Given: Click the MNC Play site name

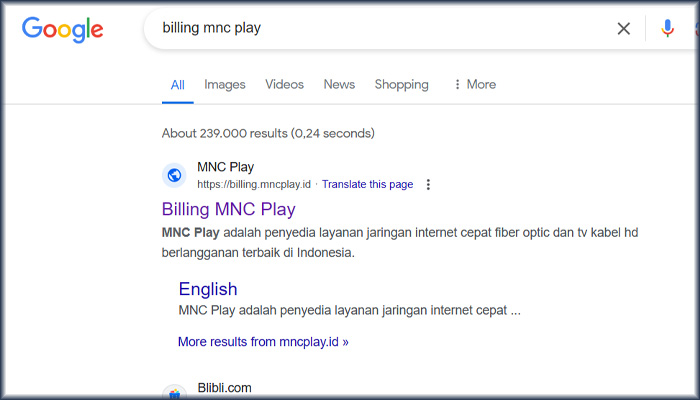Looking at the screenshot, I should pyautogui.click(x=225, y=167).
